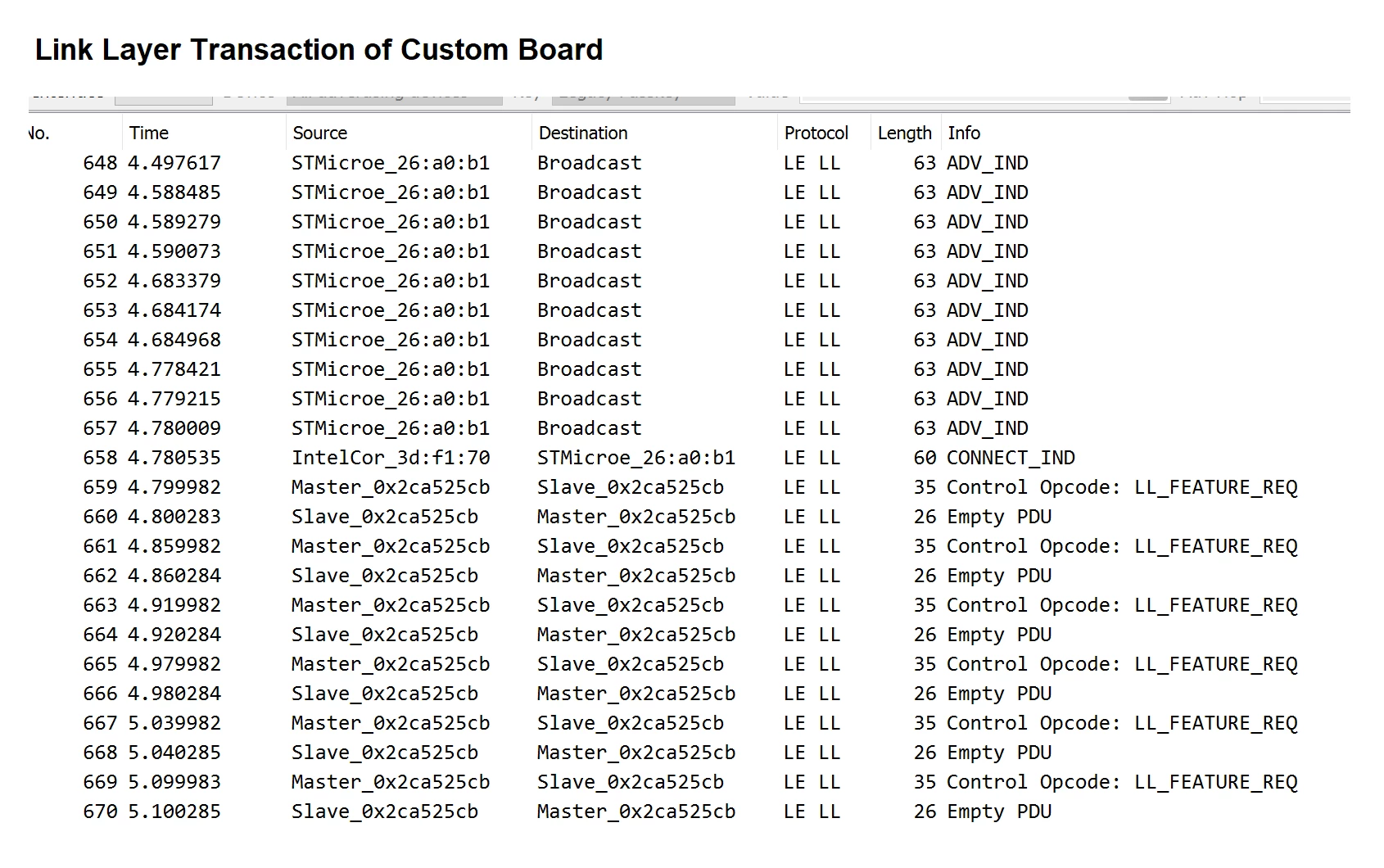This screenshot has height=868, width=1384.
Task: Select packet 667 at time 5.039982
Action: [689, 723]
